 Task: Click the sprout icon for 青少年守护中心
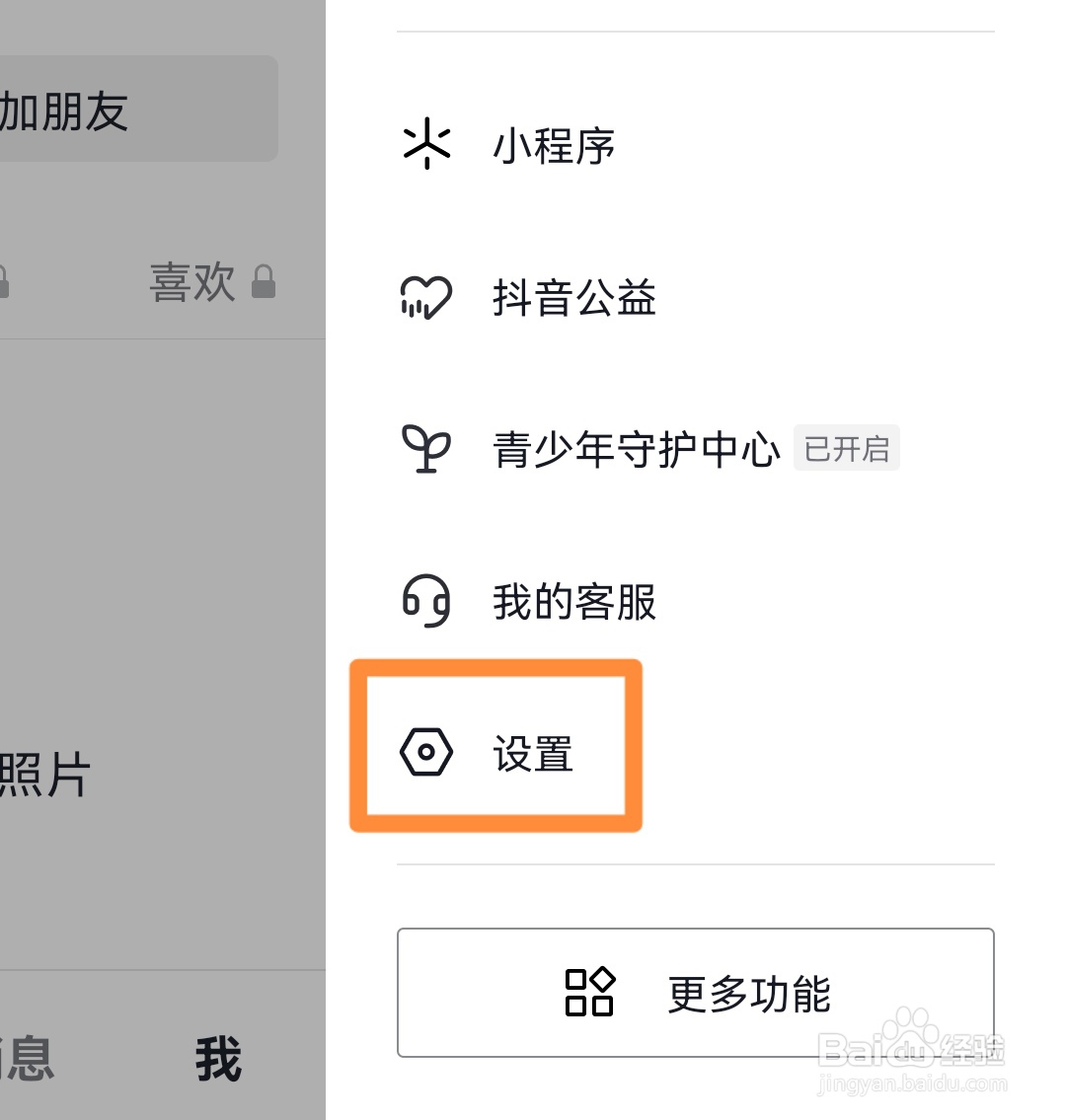[x=426, y=449]
